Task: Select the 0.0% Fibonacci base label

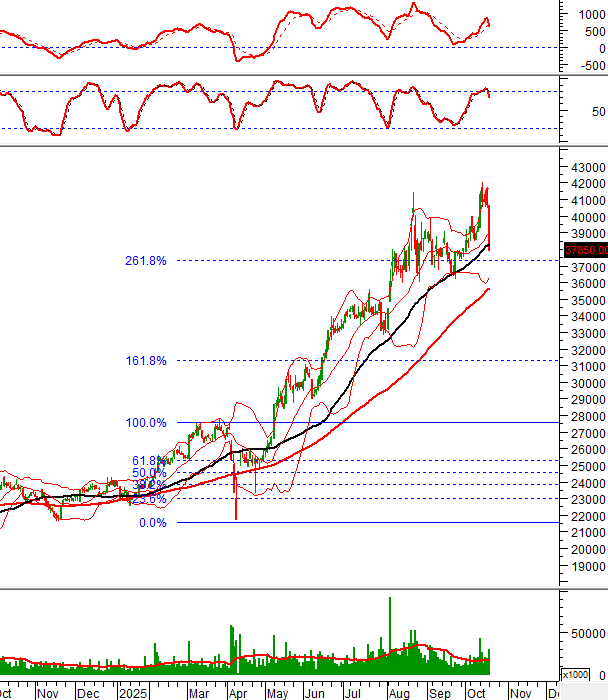Action: pos(152,523)
